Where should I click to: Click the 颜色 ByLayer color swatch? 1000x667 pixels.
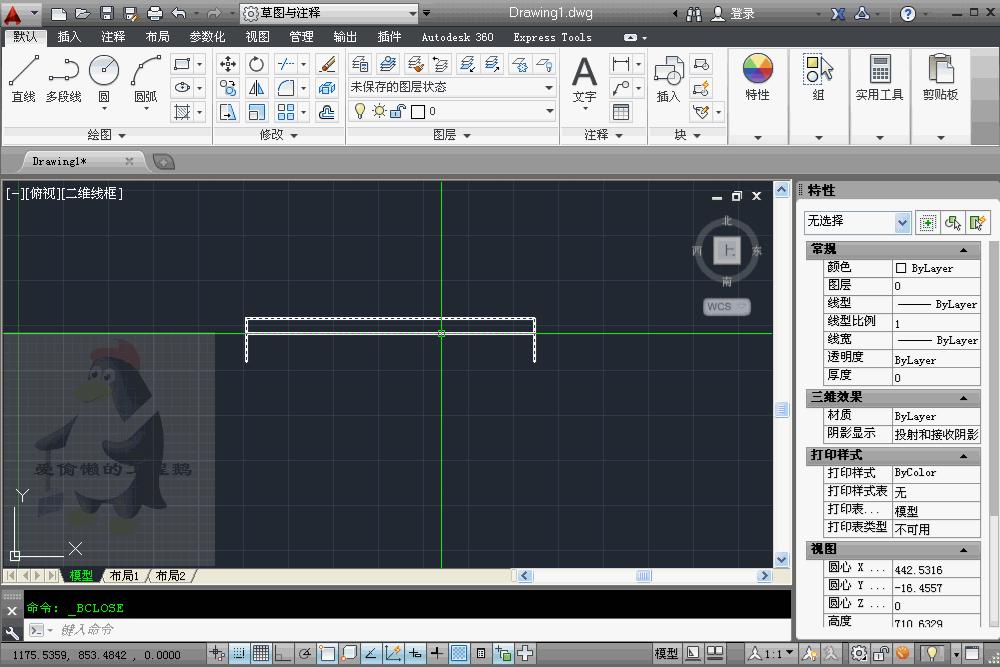[901, 268]
